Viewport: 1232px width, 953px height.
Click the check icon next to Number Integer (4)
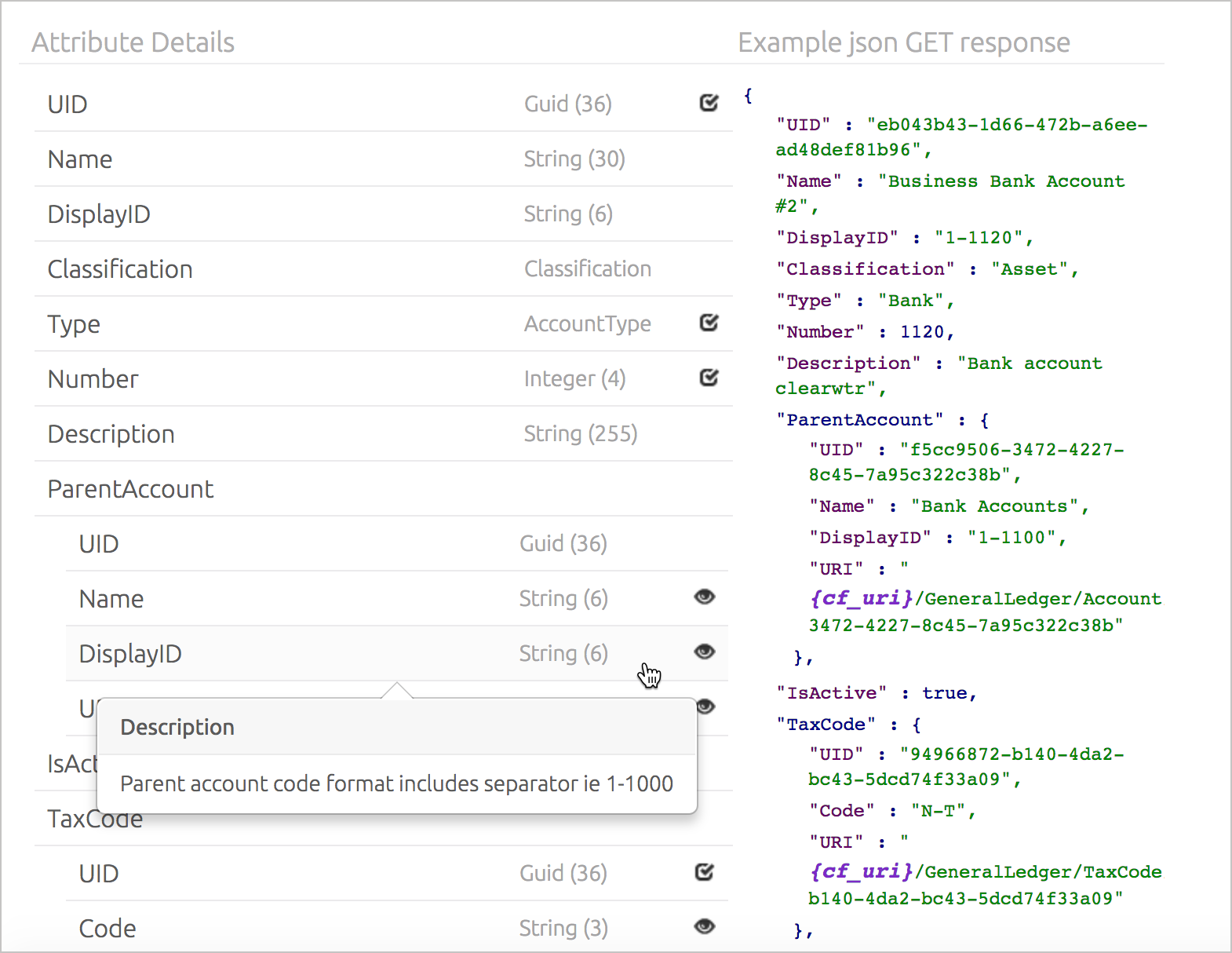(709, 378)
